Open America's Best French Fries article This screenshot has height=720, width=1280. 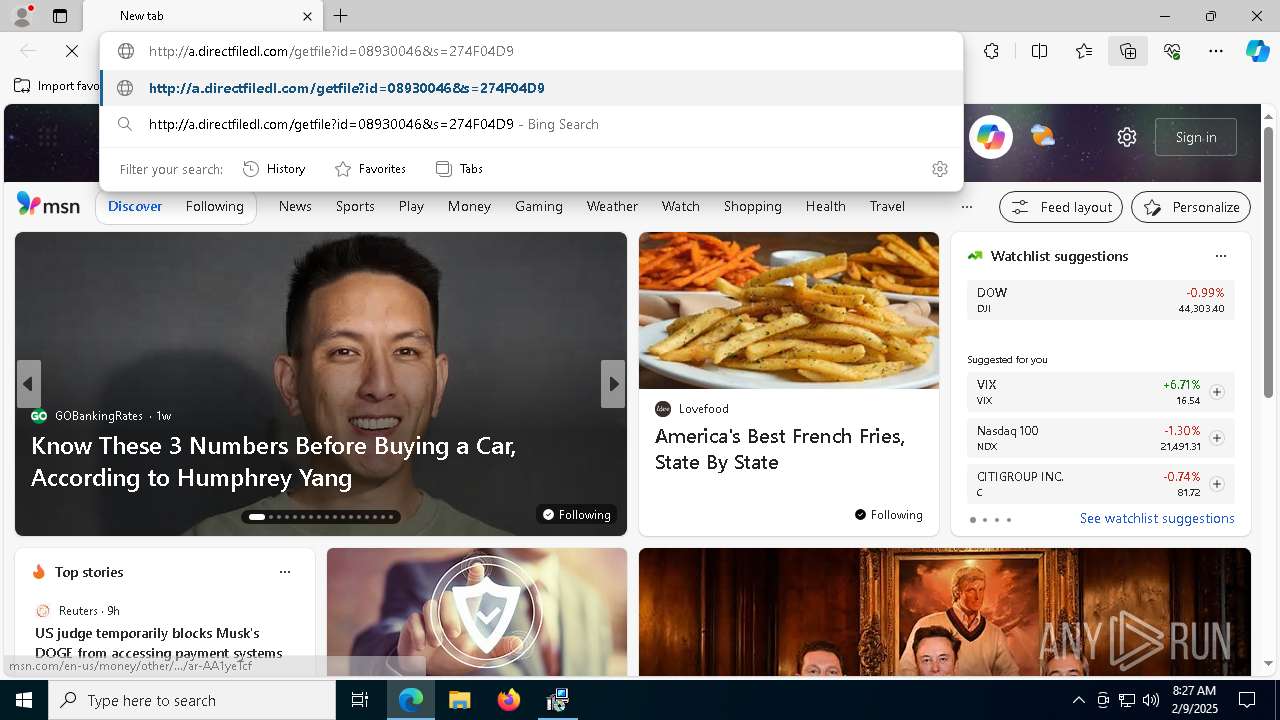tap(780, 449)
